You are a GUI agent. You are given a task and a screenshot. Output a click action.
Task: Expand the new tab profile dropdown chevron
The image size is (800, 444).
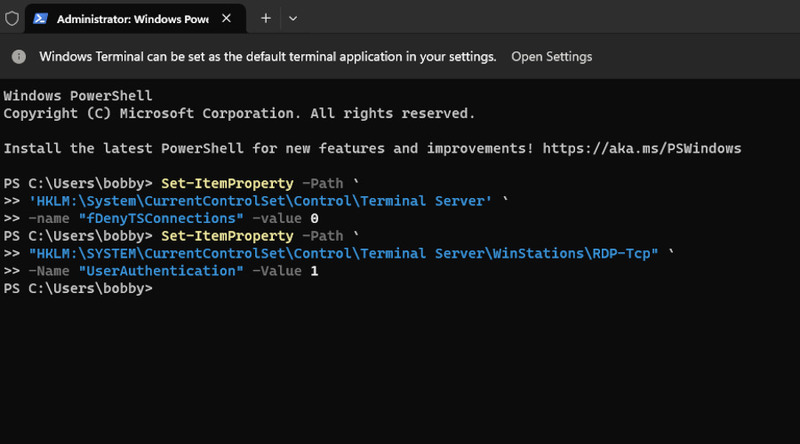tap(293, 18)
